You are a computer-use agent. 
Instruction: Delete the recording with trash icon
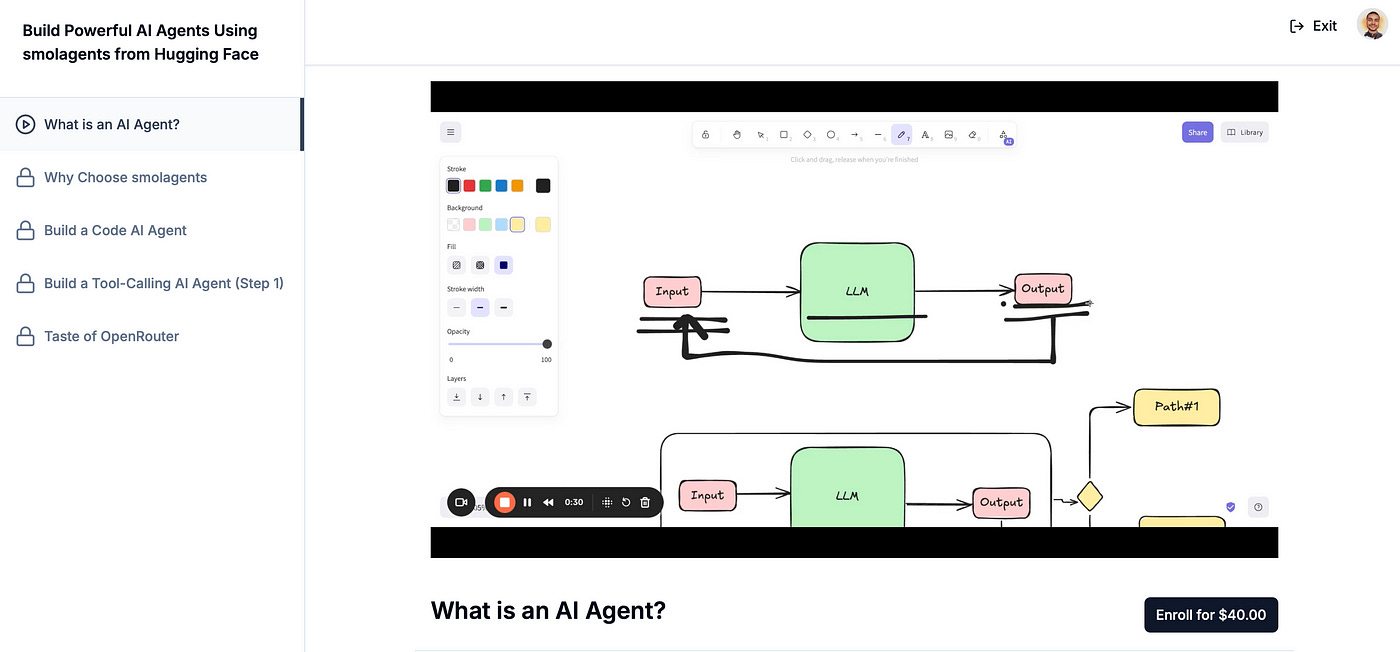pyautogui.click(x=645, y=502)
